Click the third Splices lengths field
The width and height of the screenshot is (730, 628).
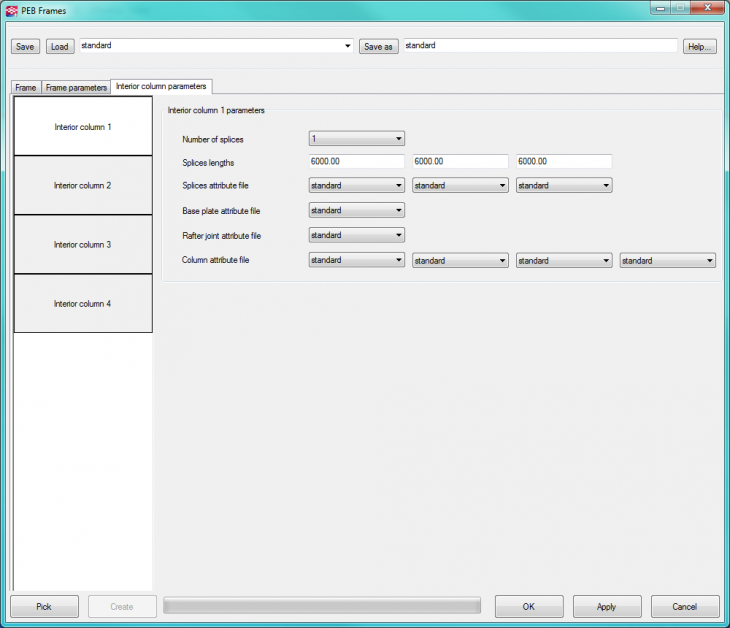pos(563,161)
